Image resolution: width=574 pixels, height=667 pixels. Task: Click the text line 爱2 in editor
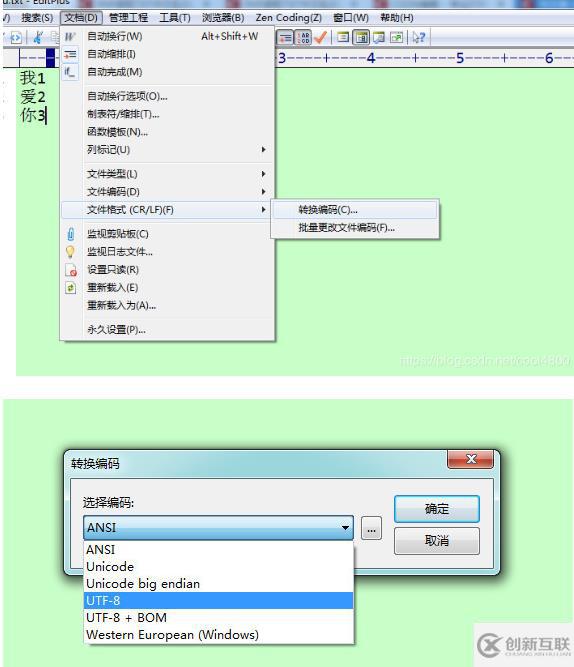coord(33,97)
